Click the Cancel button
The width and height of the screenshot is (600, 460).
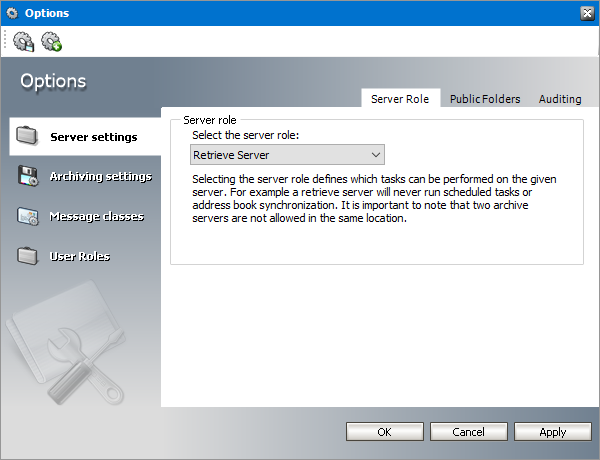(x=468, y=432)
